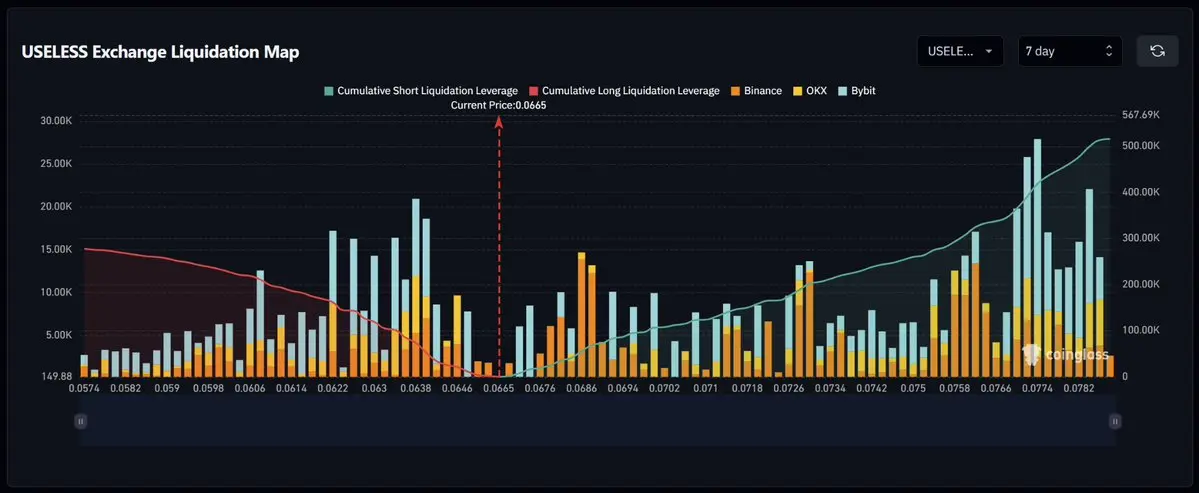Click x-axis label 0.0646
The image size is (1199, 493).
point(457,388)
